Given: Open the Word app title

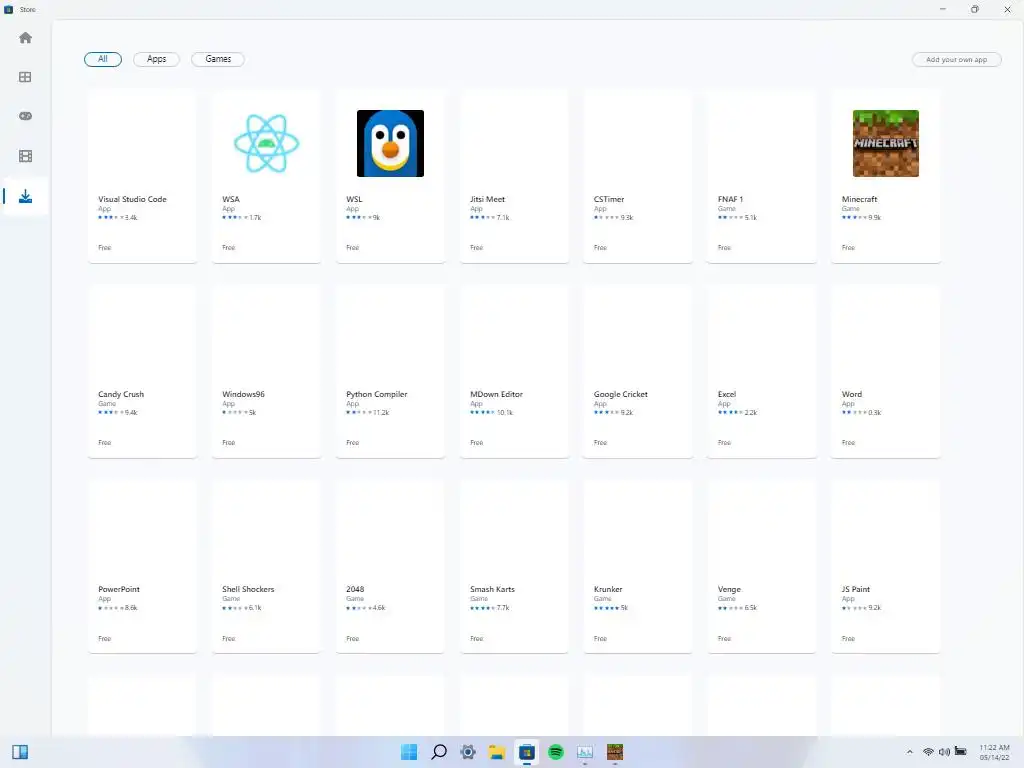Looking at the screenshot, I should pos(852,394).
